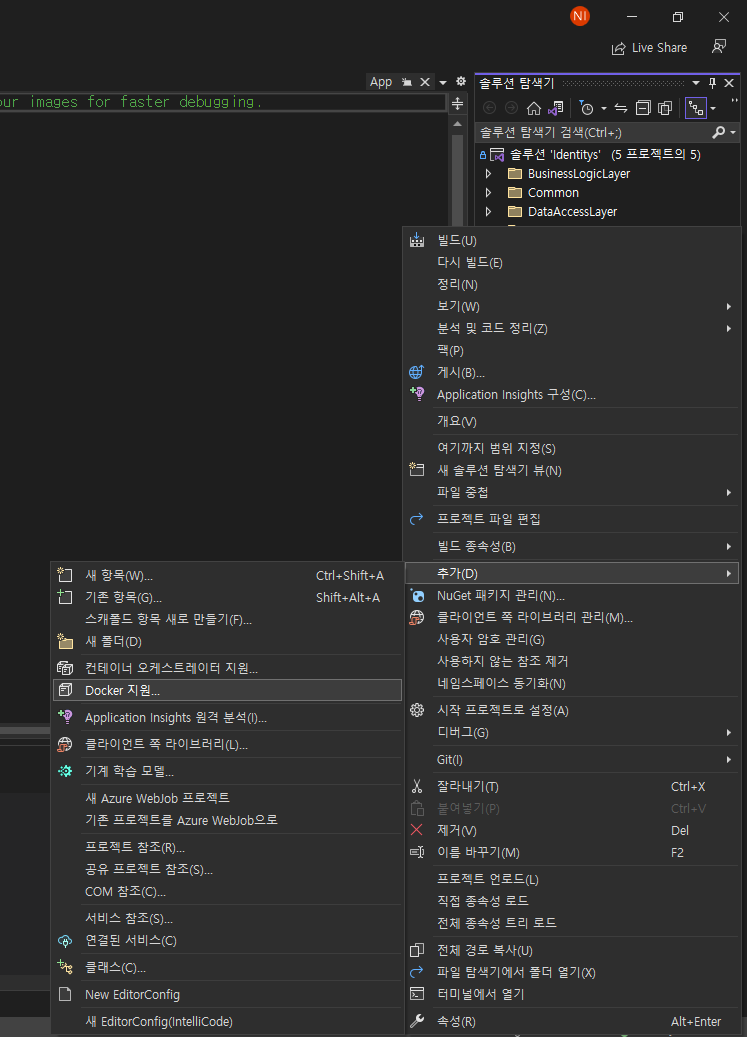Click the Home icon in Solution Explorer toolbar
Viewport: 747px width, 1037px height.
(x=533, y=108)
